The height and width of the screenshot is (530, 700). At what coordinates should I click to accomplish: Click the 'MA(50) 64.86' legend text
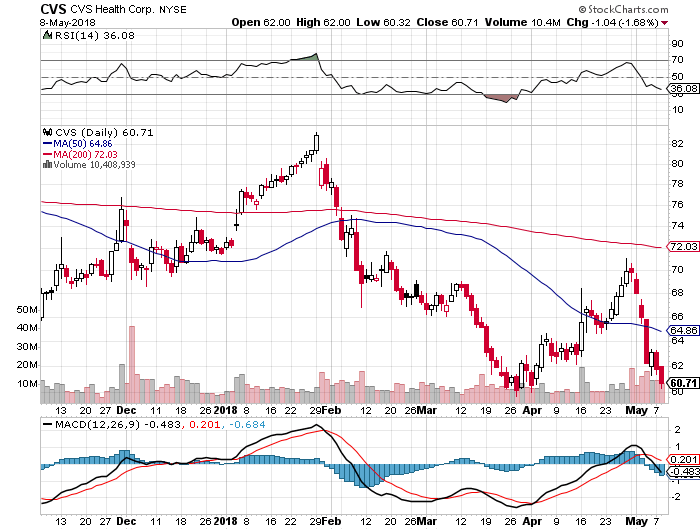[x=83, y=144]
